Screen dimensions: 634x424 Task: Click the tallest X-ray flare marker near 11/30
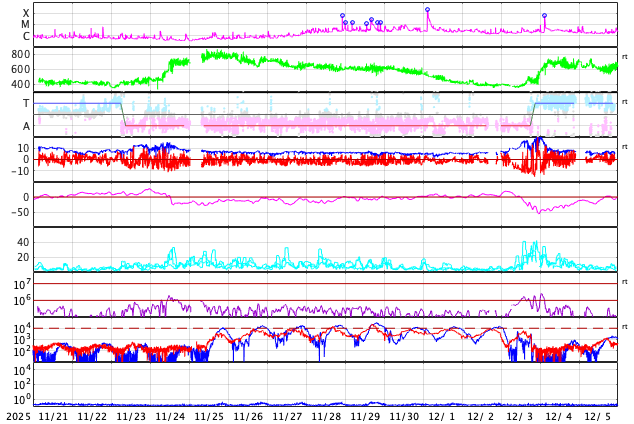[x=427, y=10]
